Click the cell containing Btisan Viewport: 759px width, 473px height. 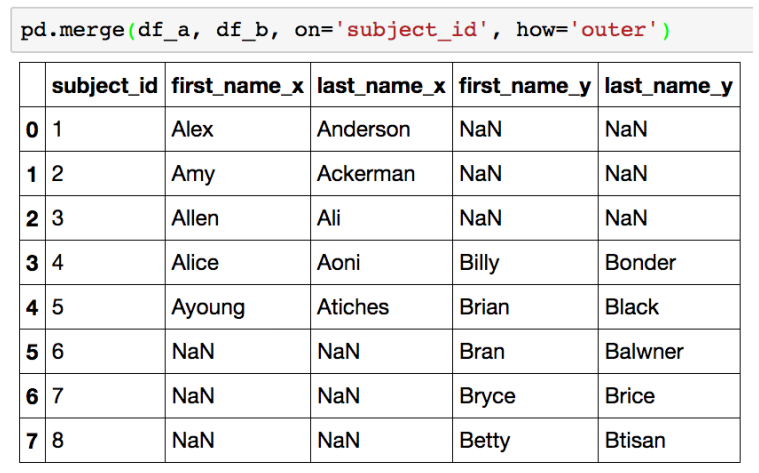point(669,440)
